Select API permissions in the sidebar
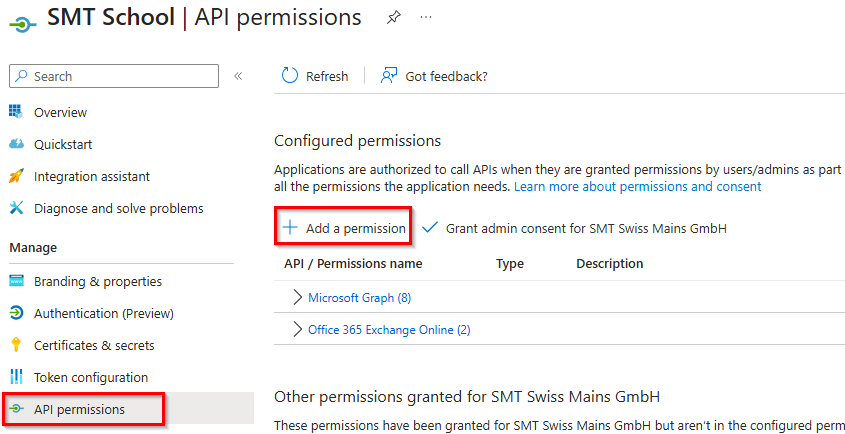The image size is (845, 434). (79, 409)
